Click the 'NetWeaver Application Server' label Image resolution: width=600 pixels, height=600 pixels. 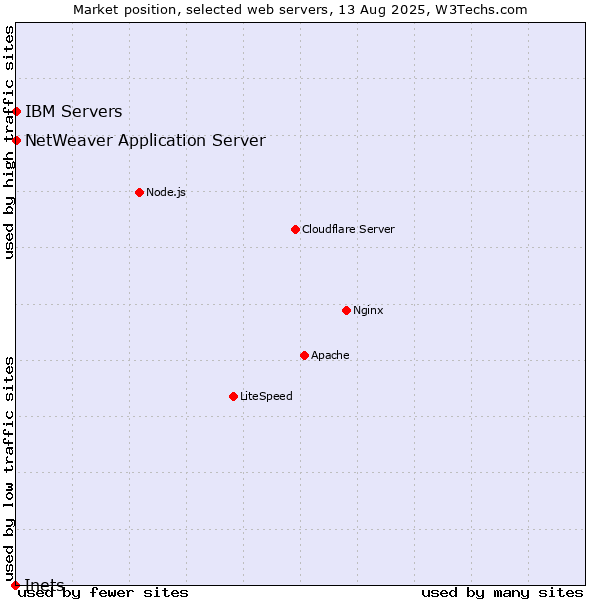tap(145, 140)
